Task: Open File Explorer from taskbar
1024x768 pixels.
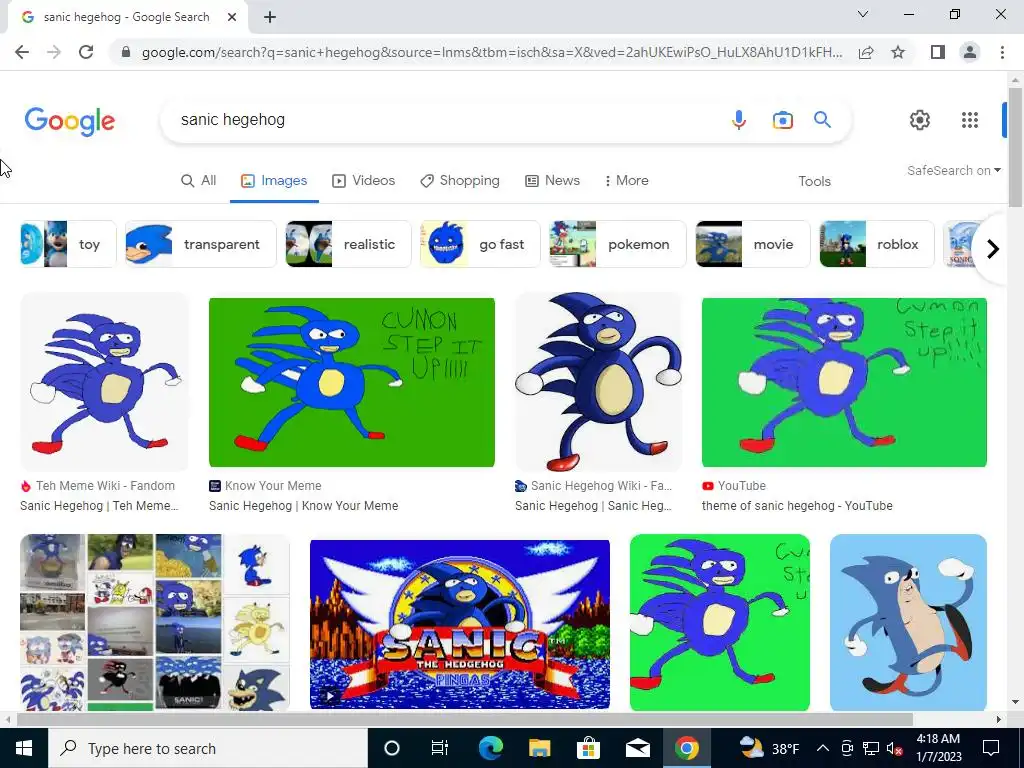Action: pos(539,748)
